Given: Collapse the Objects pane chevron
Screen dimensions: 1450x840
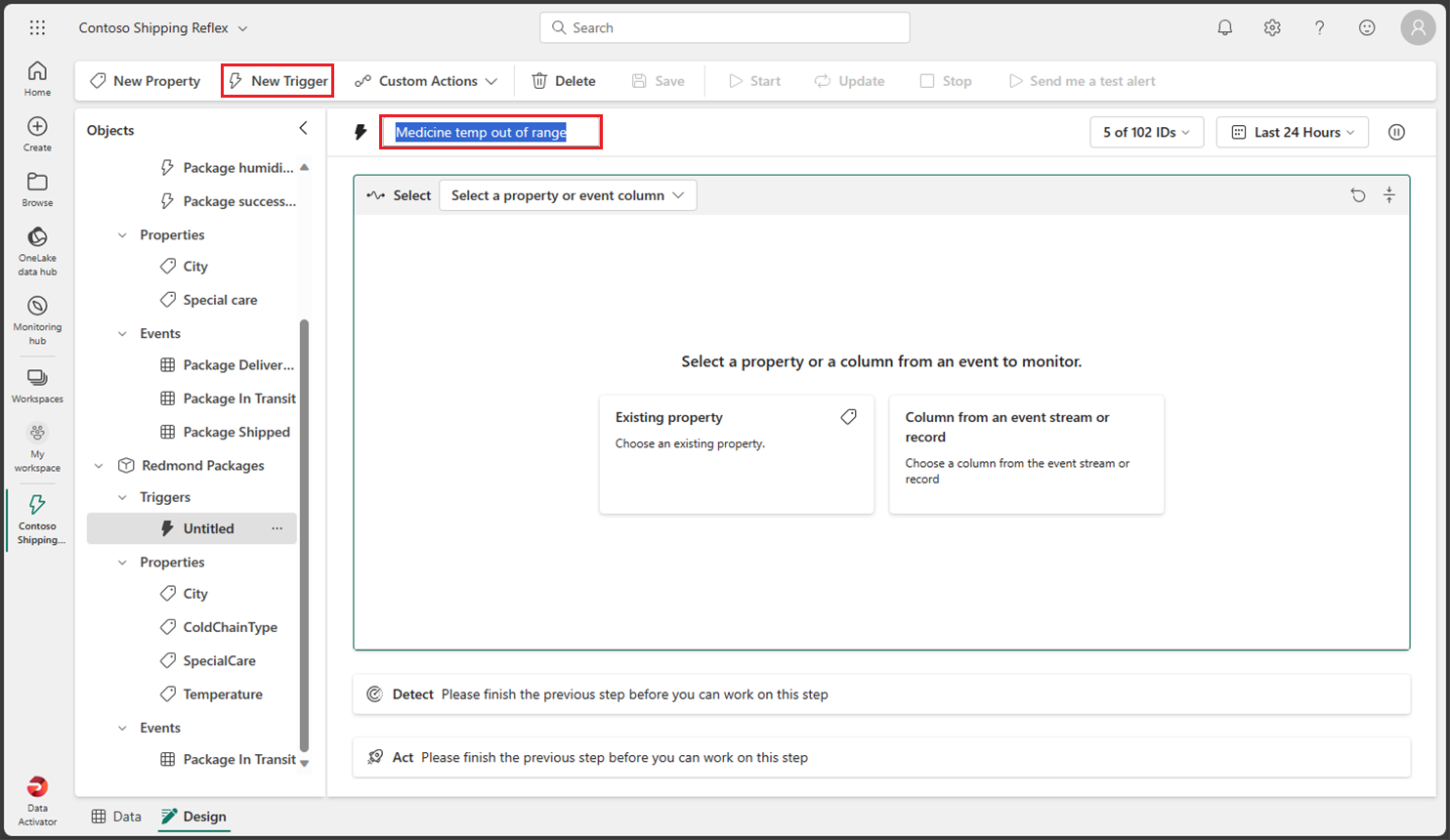Looking at the screenshot, I should (303, 128).
